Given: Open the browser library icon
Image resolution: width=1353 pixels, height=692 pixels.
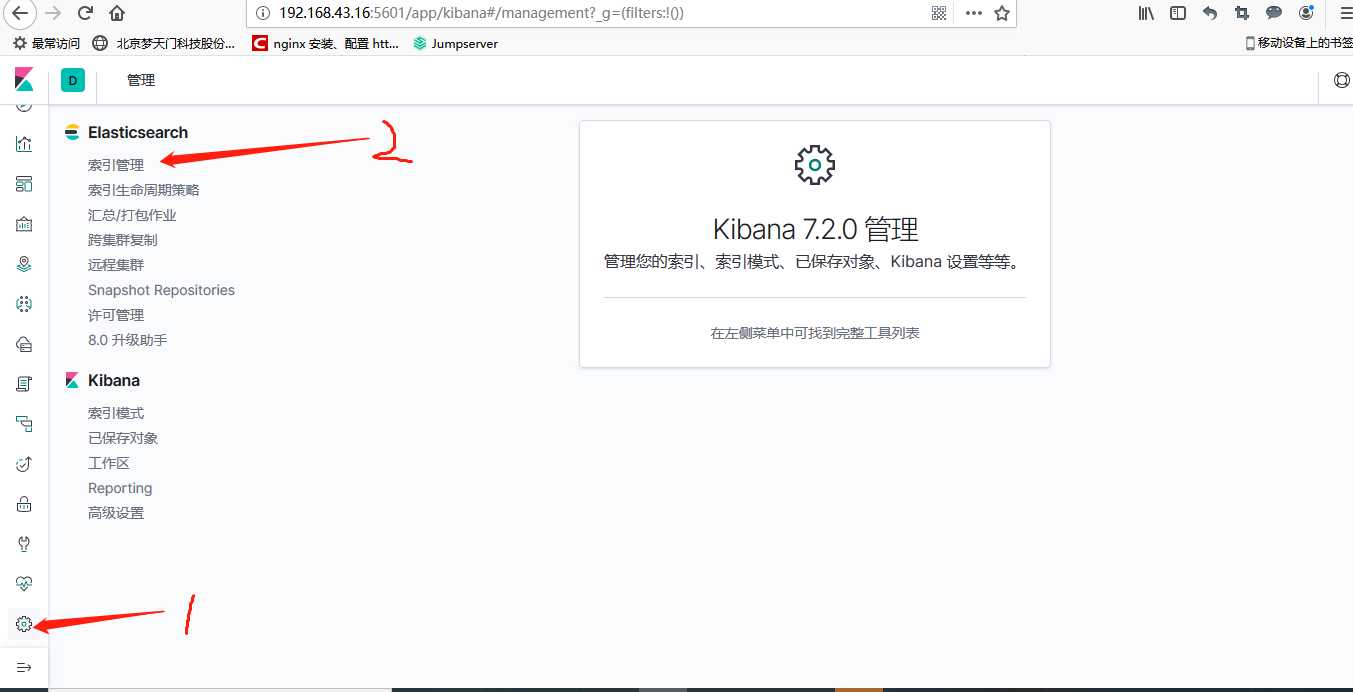Looking at the screenshot, I should (x=1147, y=13).
